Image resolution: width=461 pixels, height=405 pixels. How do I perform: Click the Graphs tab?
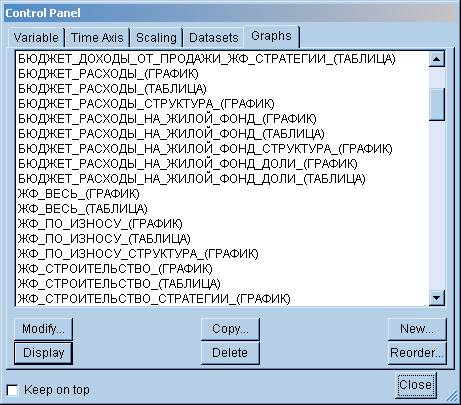(271, 36)
